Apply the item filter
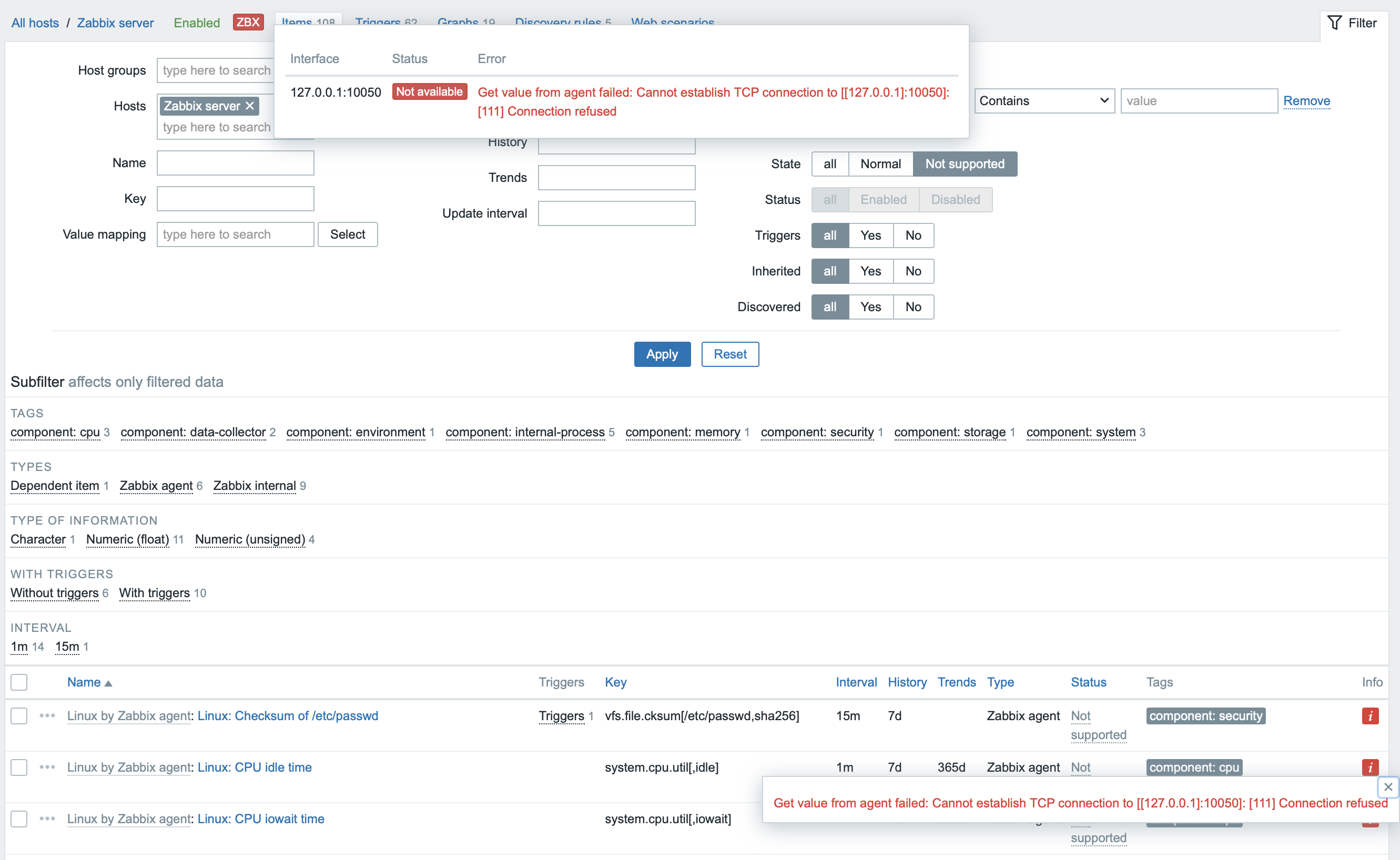The height and width of the screenshot is (860, 1400). [662, 354]
